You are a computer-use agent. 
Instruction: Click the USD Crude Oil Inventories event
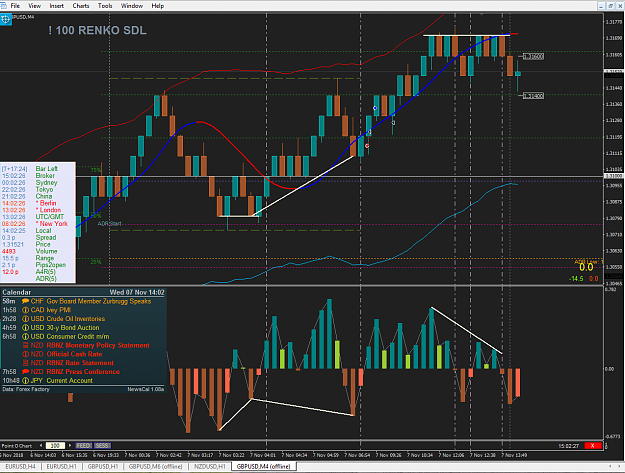click(83, 319)
